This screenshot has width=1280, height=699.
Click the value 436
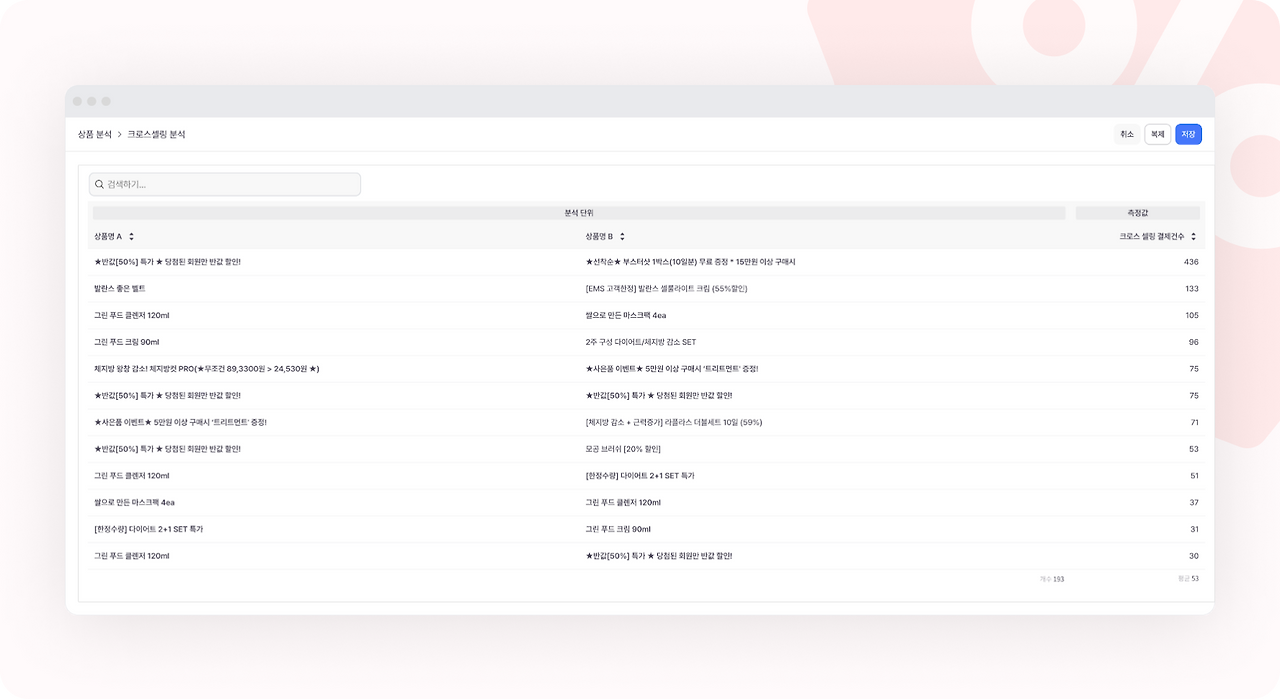coord(1191,262)
